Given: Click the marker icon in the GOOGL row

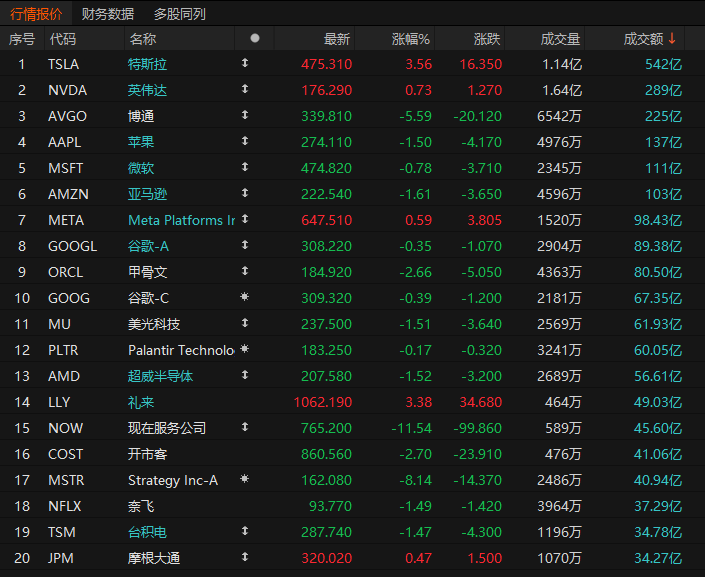Looking at the screenshot, I should [x=245, y=245].
